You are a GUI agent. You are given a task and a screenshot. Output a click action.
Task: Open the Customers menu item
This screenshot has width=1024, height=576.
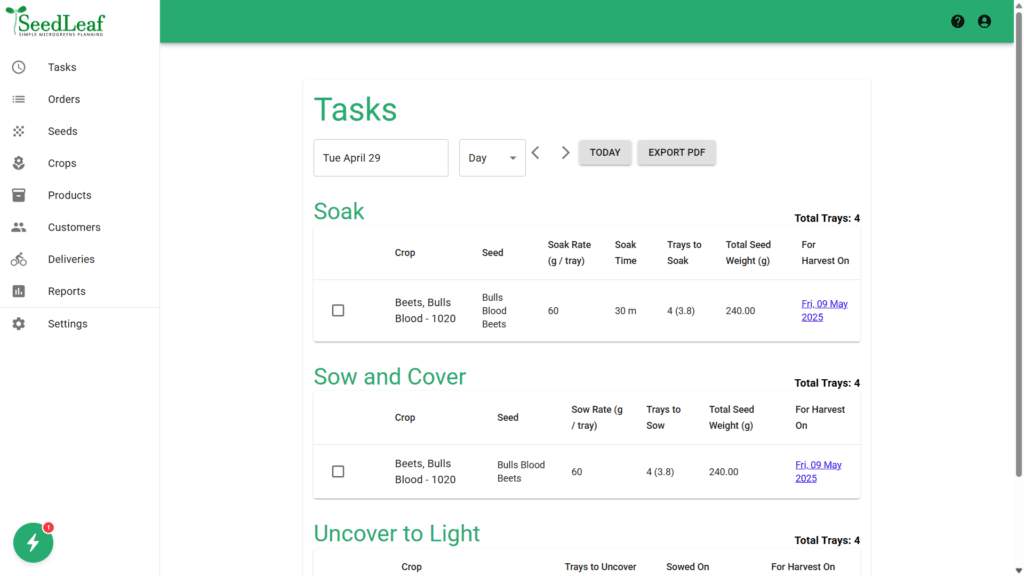74,227
